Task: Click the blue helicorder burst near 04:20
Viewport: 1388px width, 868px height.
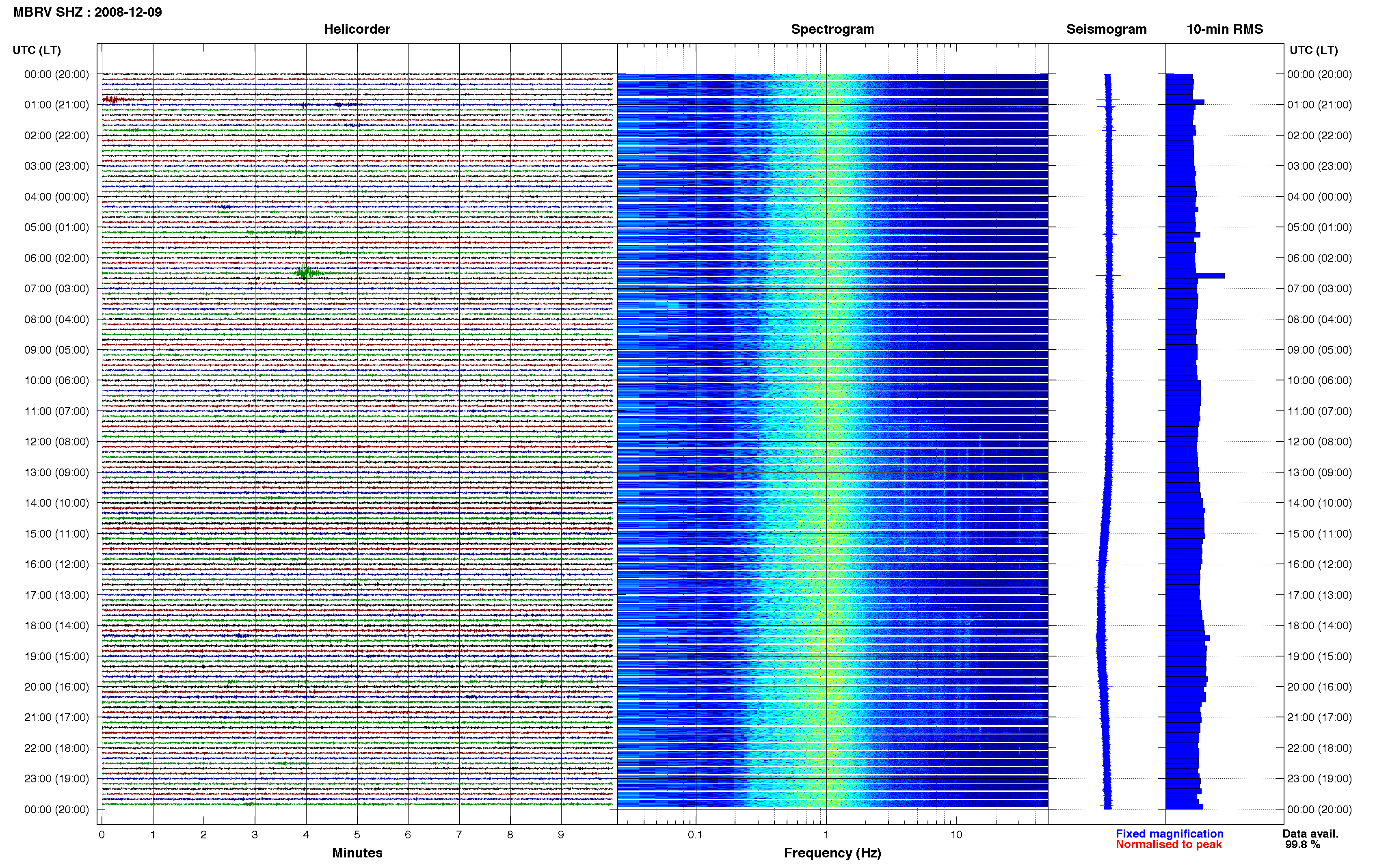Action: [225, 207]
